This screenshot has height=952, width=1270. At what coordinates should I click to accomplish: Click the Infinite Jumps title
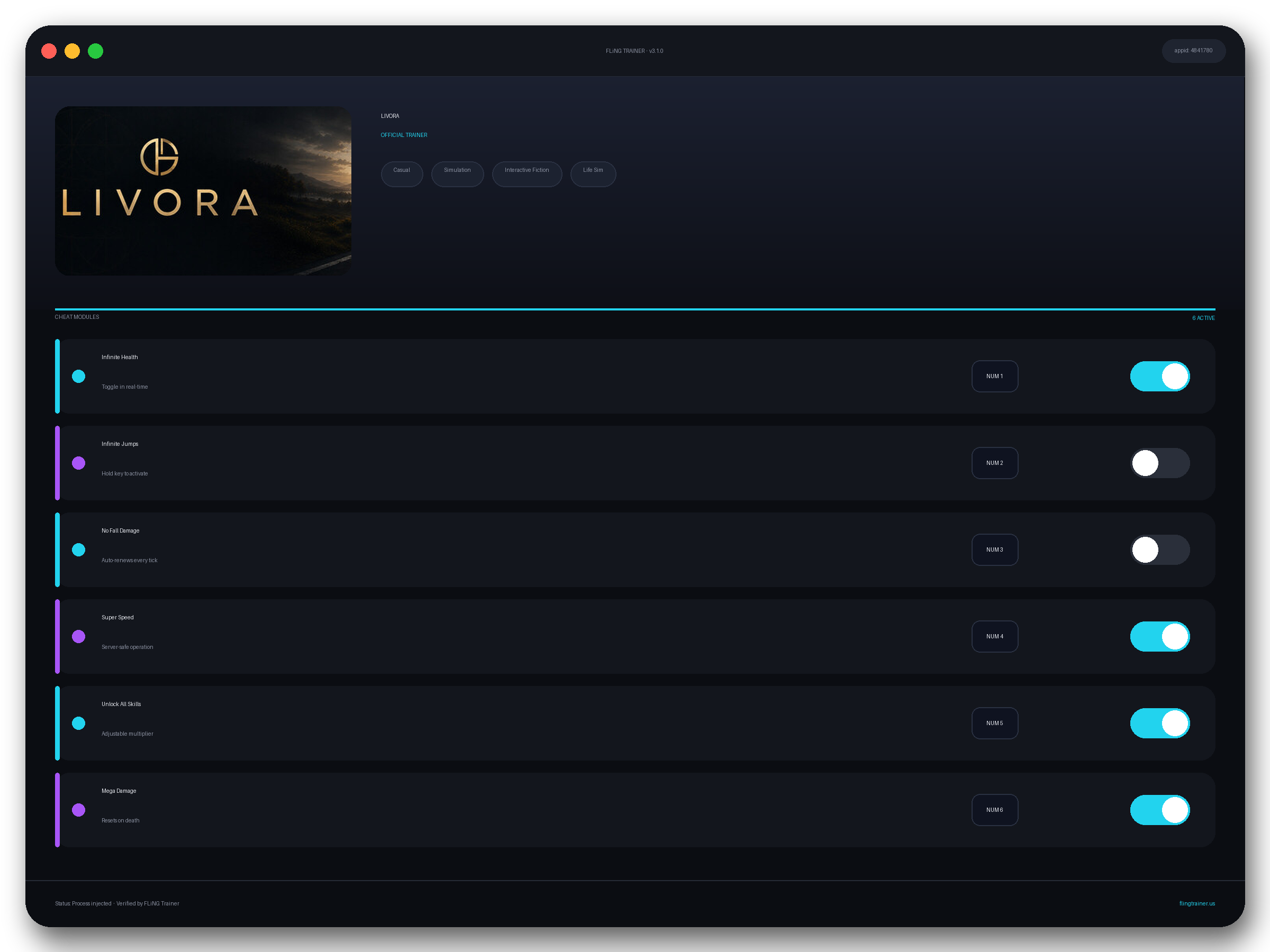[120, 444]
